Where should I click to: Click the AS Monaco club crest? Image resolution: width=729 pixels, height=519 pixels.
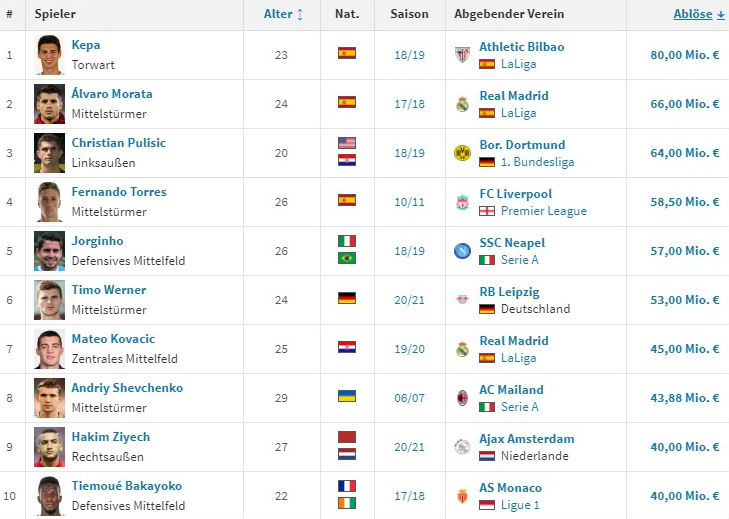(461, 496)
